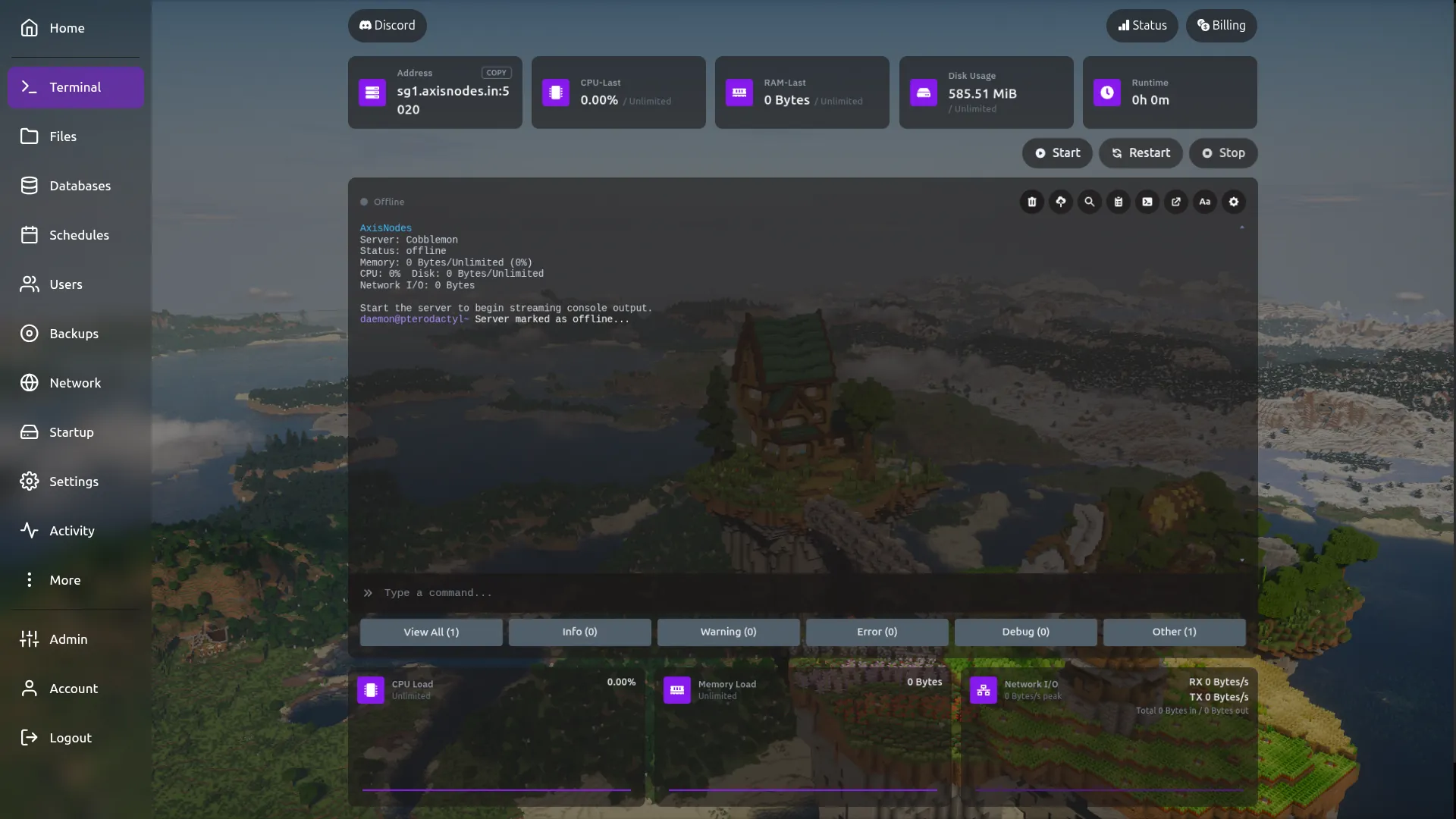Restart the server
1456x819 pixels.
tap(1141, 153)
